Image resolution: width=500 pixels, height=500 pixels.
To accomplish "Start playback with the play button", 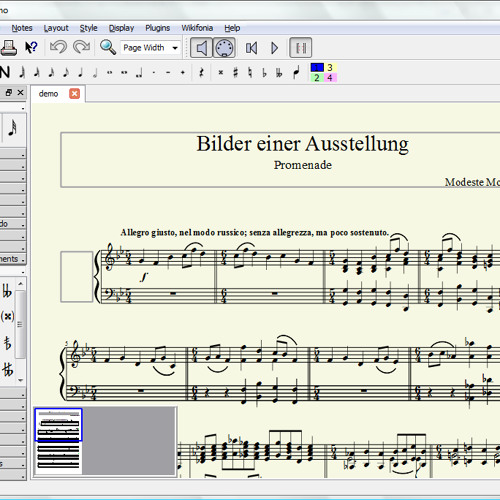I will tap(274, 48).
